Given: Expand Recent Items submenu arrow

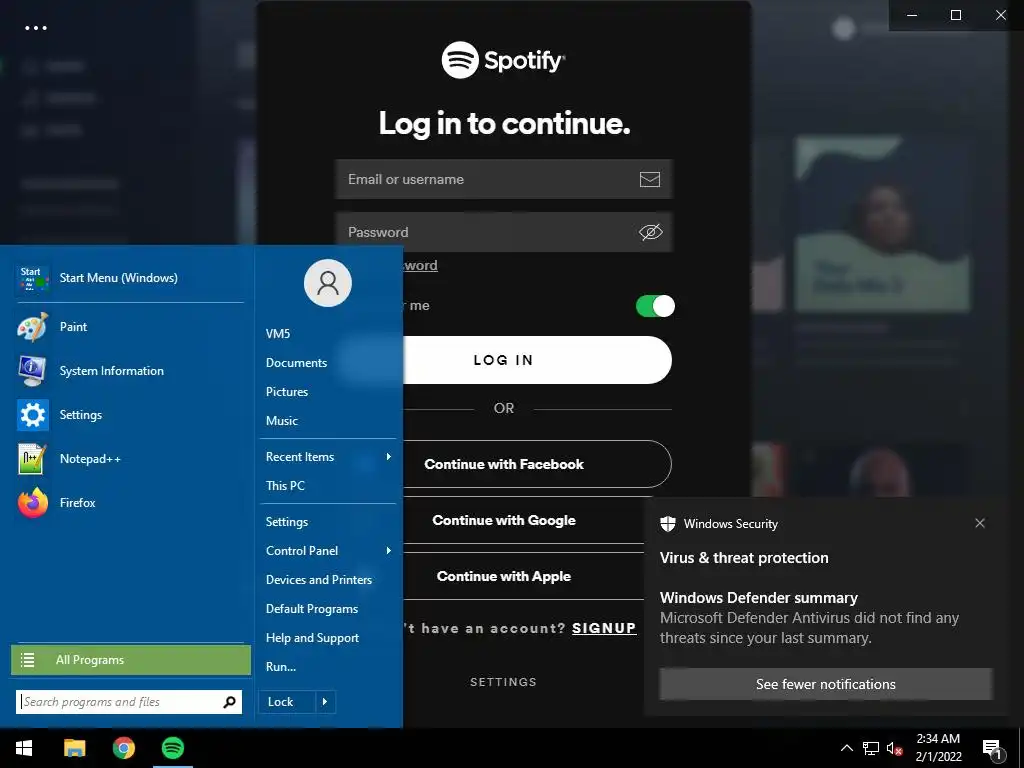Looking at the screenshot, I should (389, 456).
